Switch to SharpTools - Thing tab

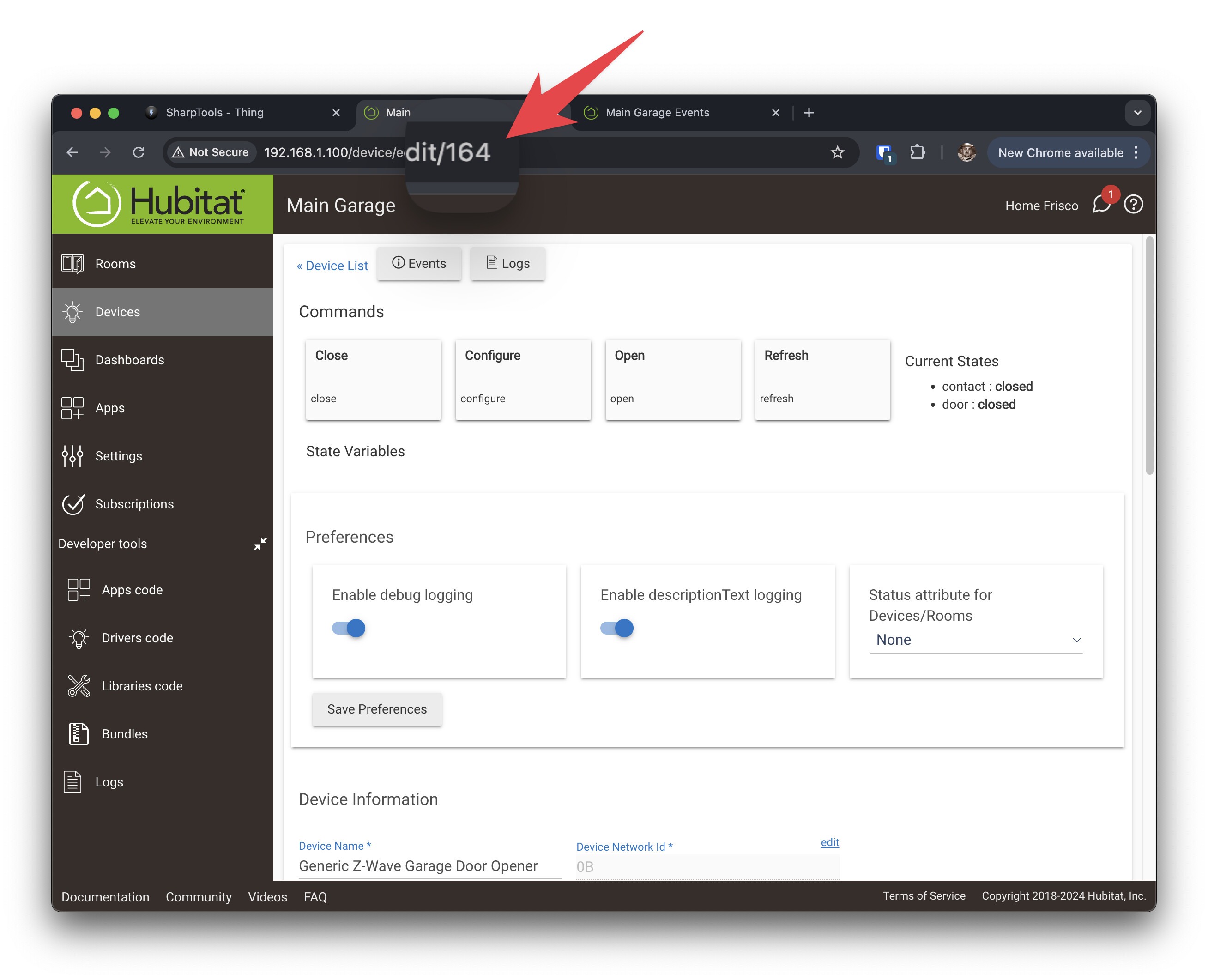point(215,112)
